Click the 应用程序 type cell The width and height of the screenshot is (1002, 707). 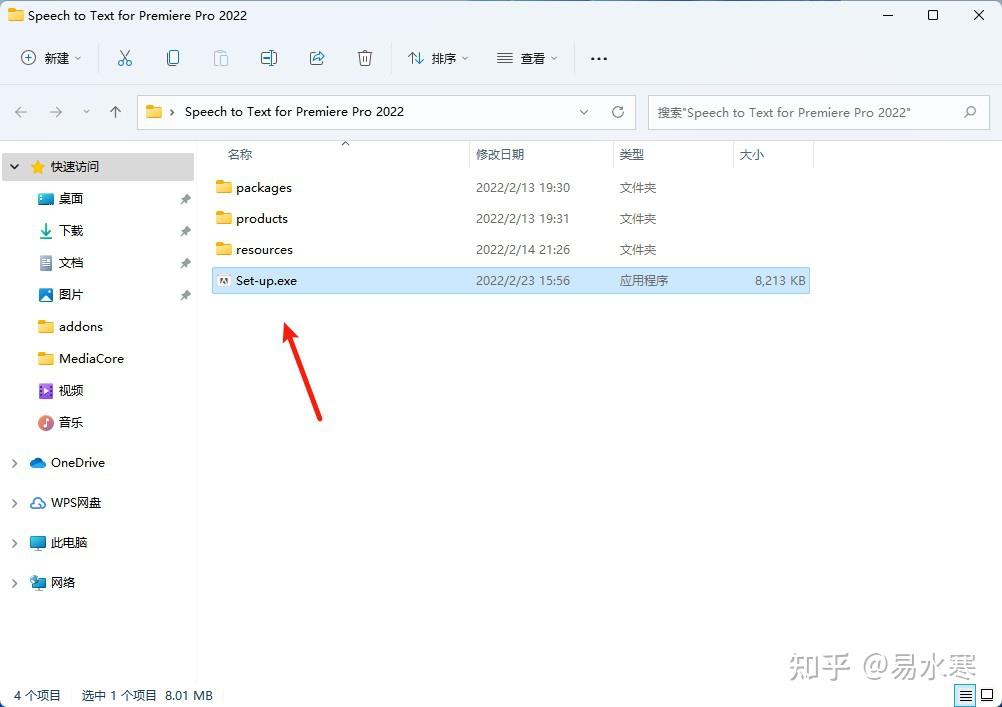click(644, 281)
